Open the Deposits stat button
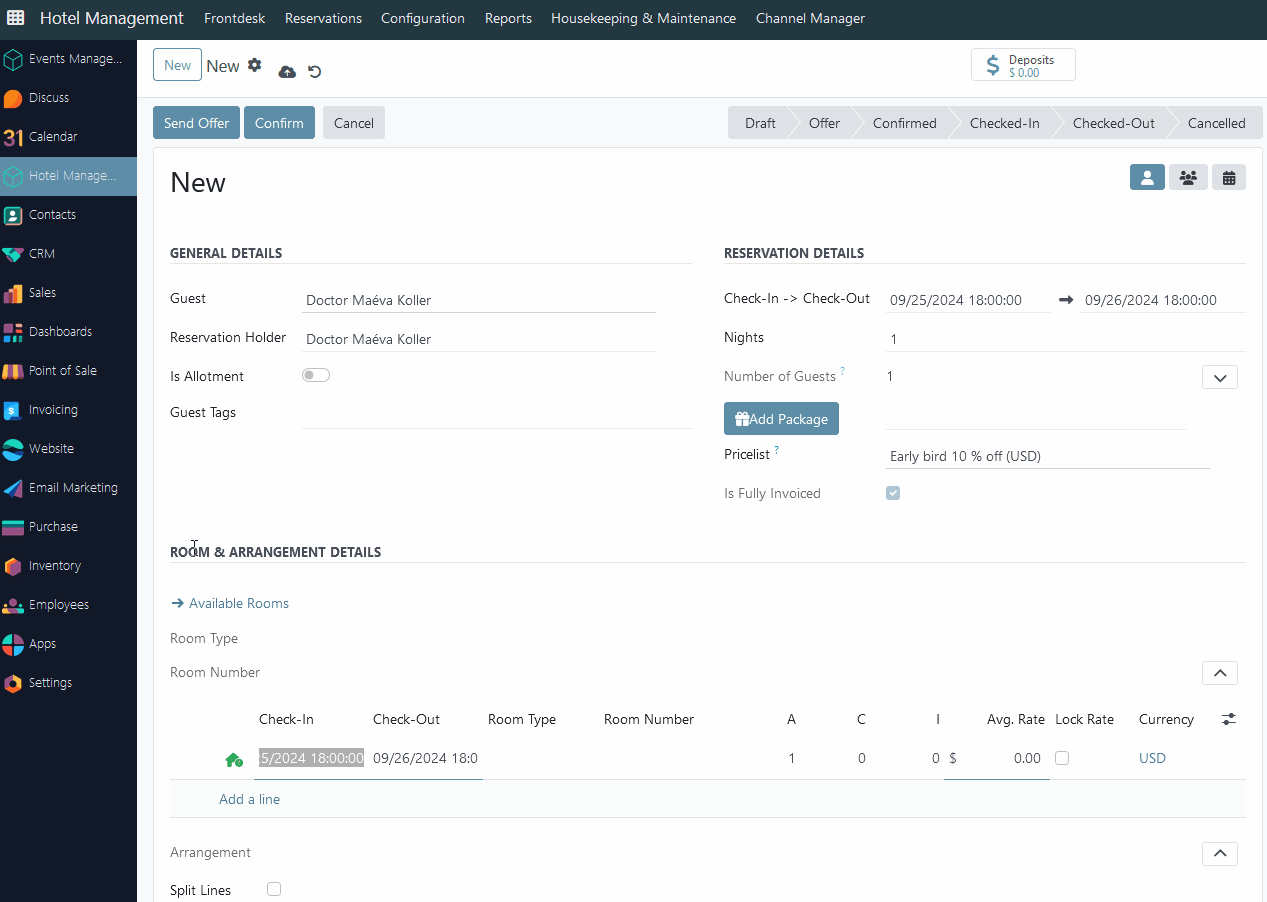The width and height of the screenshot is (1267, 902). click(1023, 65)
